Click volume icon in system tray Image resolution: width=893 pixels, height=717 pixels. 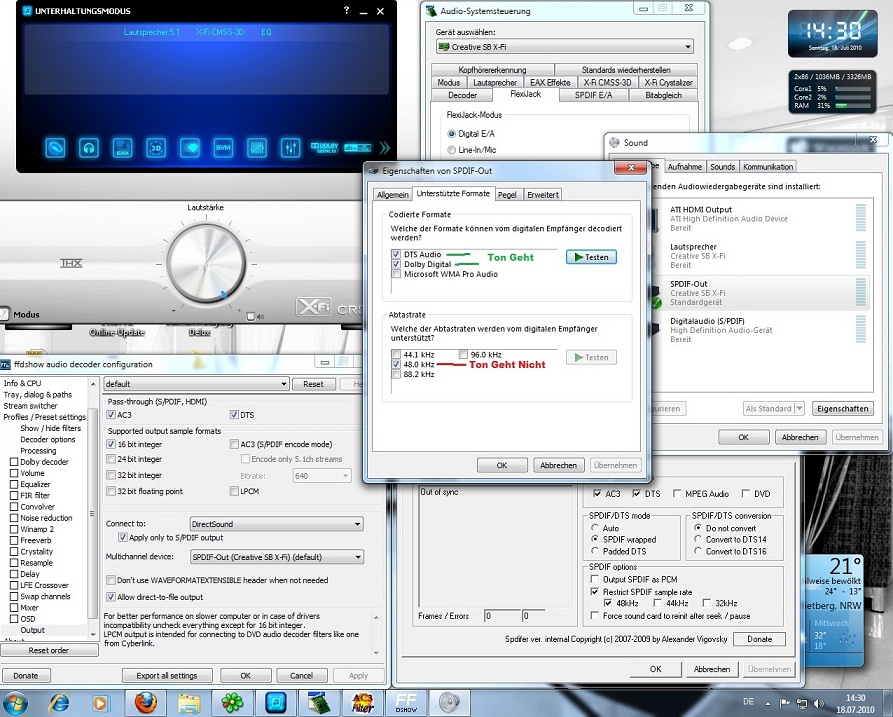[x=819, y=703]
